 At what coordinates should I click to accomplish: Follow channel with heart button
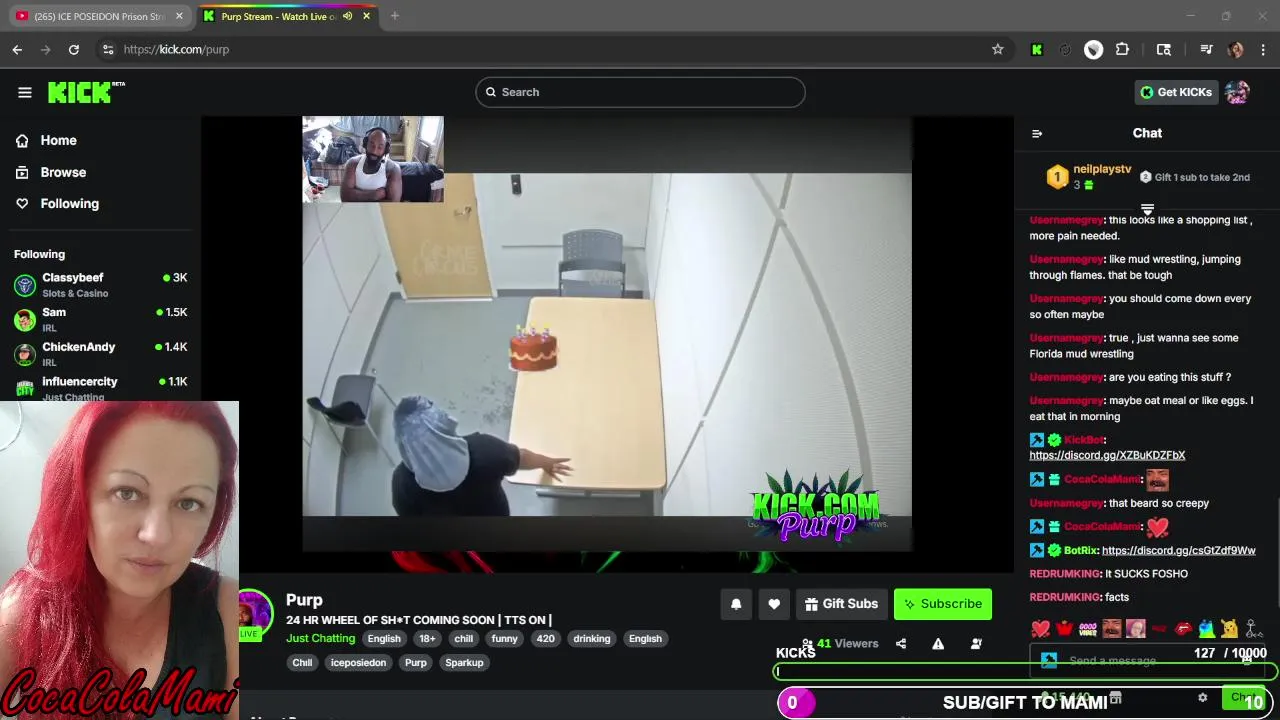774,604
